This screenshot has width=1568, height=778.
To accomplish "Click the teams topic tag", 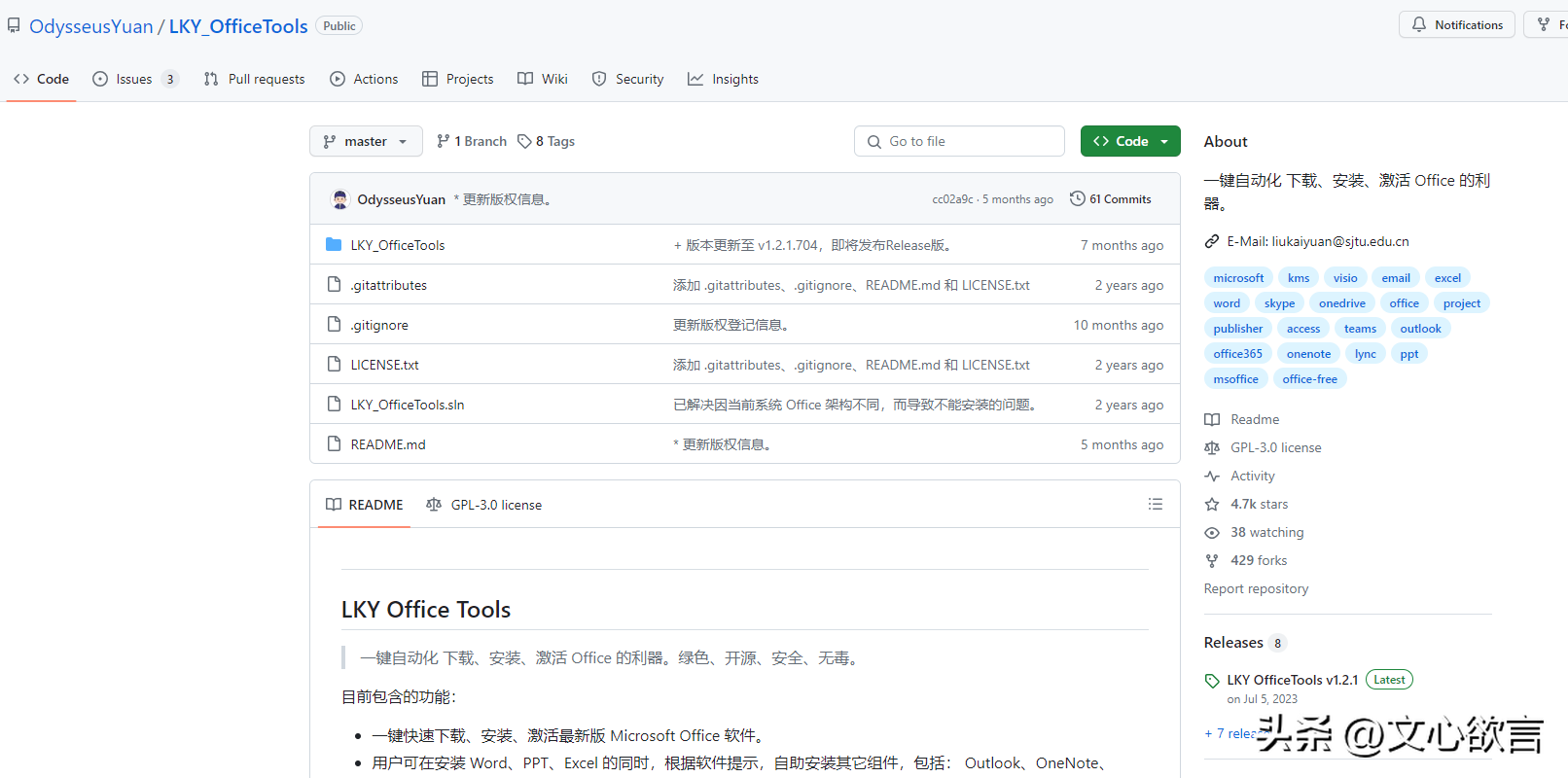I will [x=1360, y=329].
